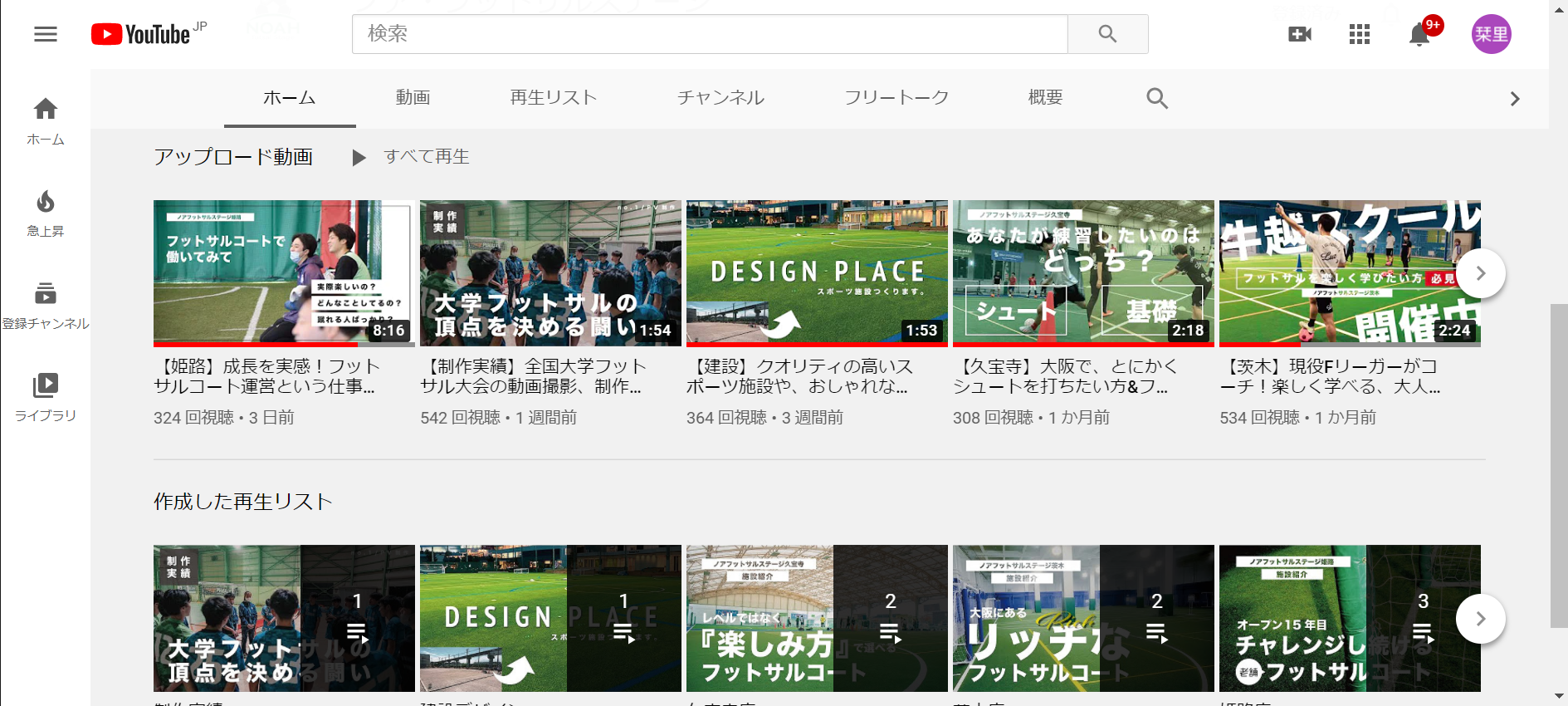
Task: Click playlist icon on リッチな playlist
Action: click(x=1156, y=634)
